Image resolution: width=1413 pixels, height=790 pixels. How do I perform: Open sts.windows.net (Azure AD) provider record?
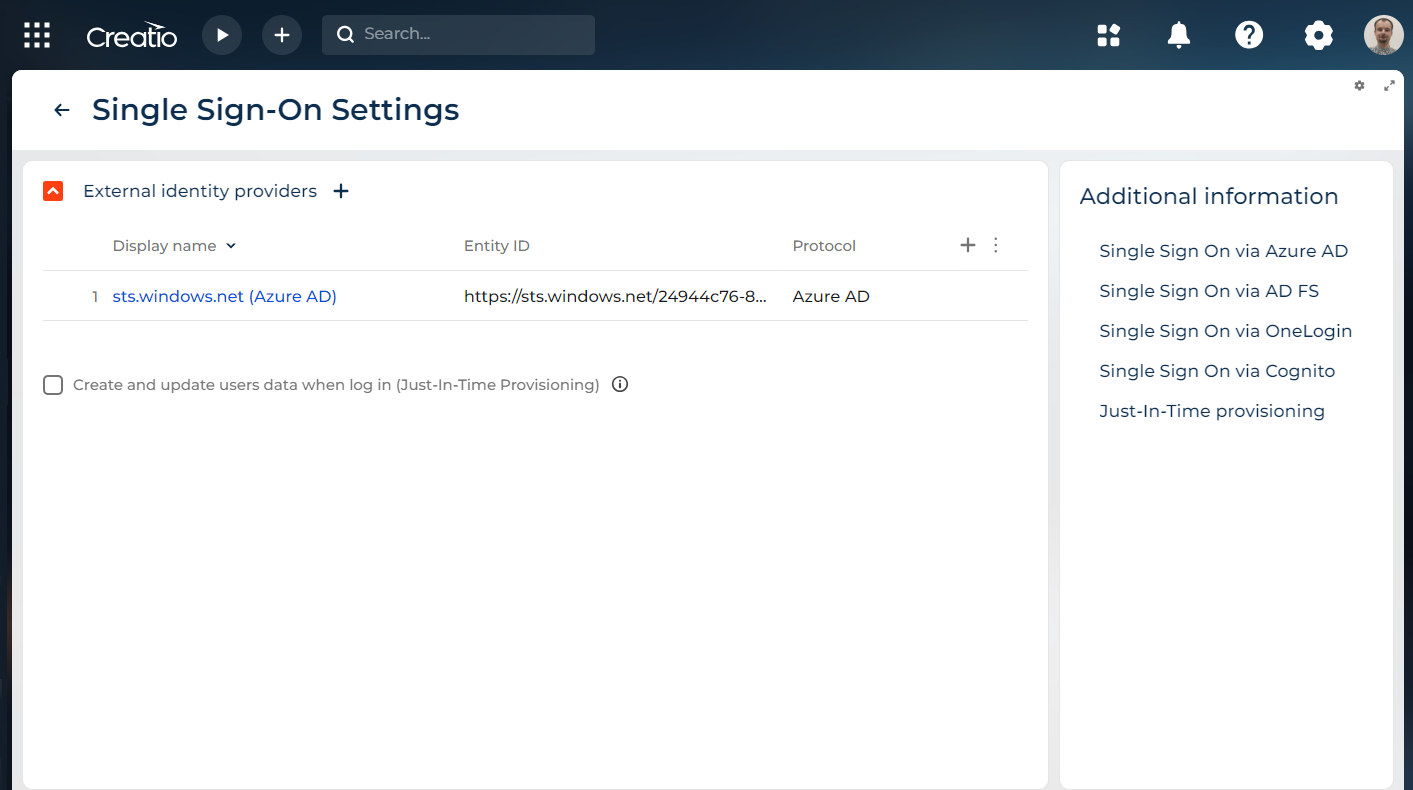(x=224, y=296)
